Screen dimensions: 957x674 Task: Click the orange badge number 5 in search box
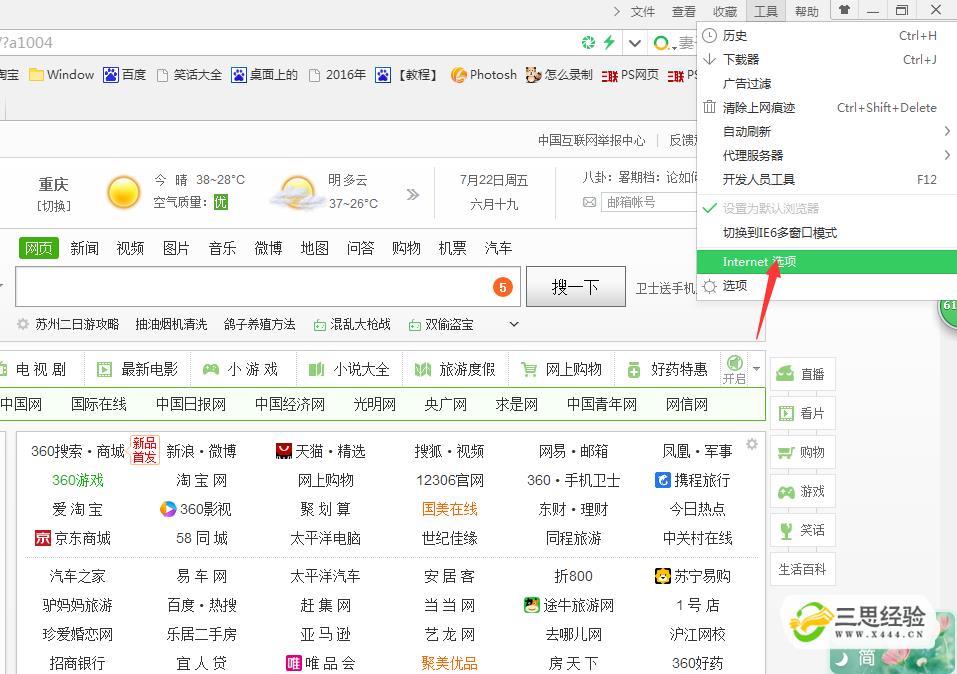pyautogui.click(x=502, y=287)
